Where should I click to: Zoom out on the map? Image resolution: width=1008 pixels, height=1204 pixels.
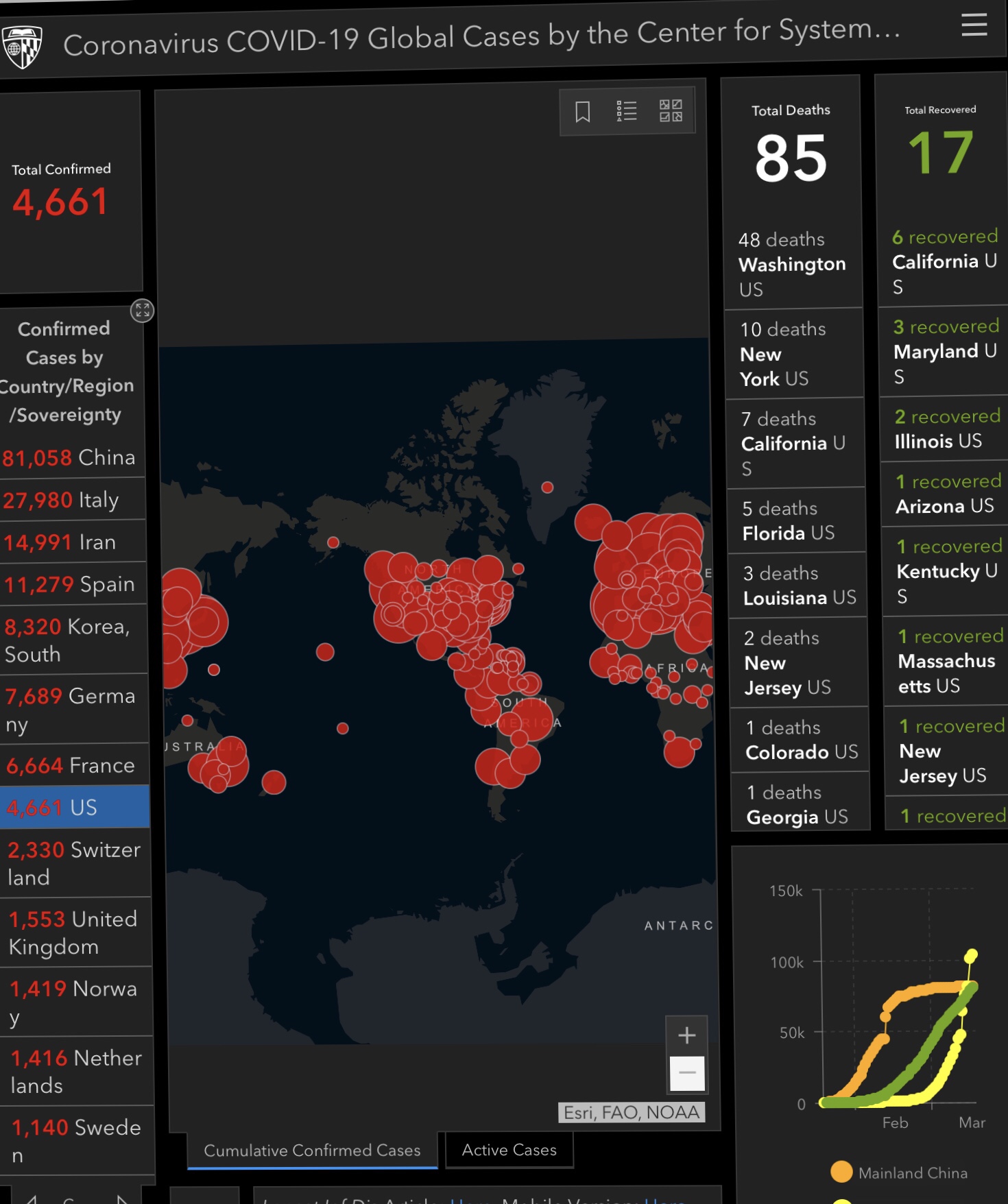687,1073
